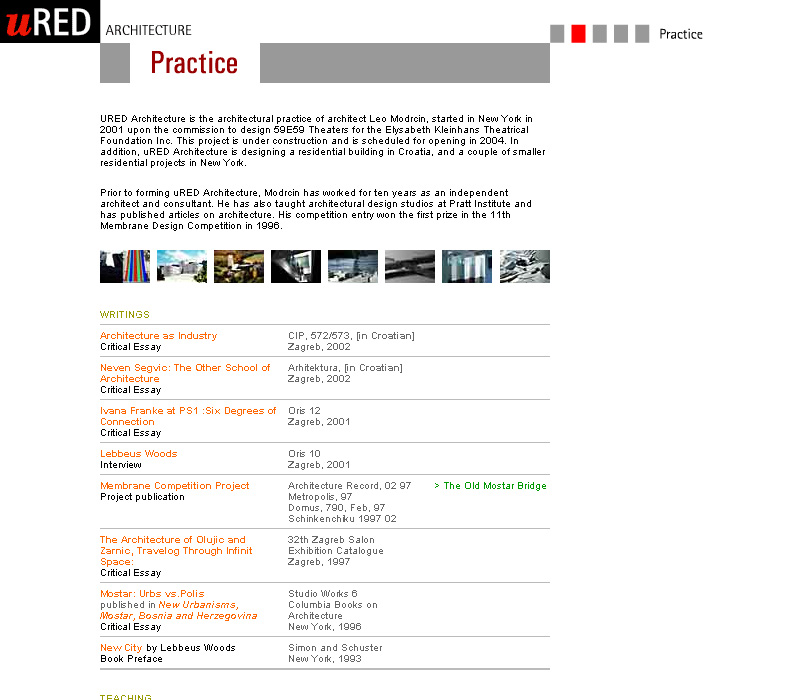
Task: Open 'Mostar: Urbs vs.Polis' essay link
Action: (x=152, y=594)
